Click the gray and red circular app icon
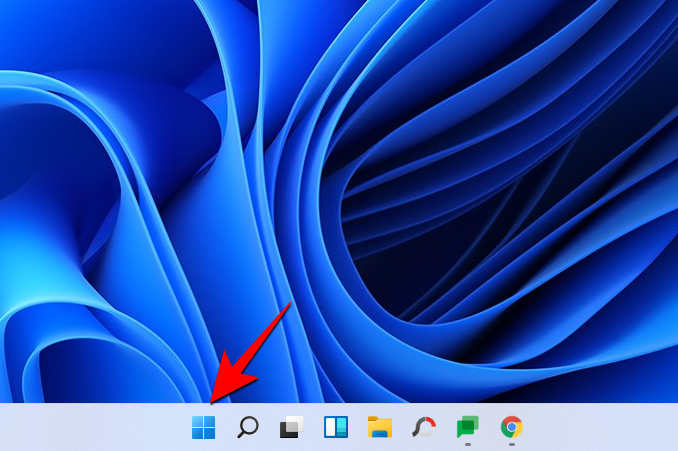 [424, 428]
